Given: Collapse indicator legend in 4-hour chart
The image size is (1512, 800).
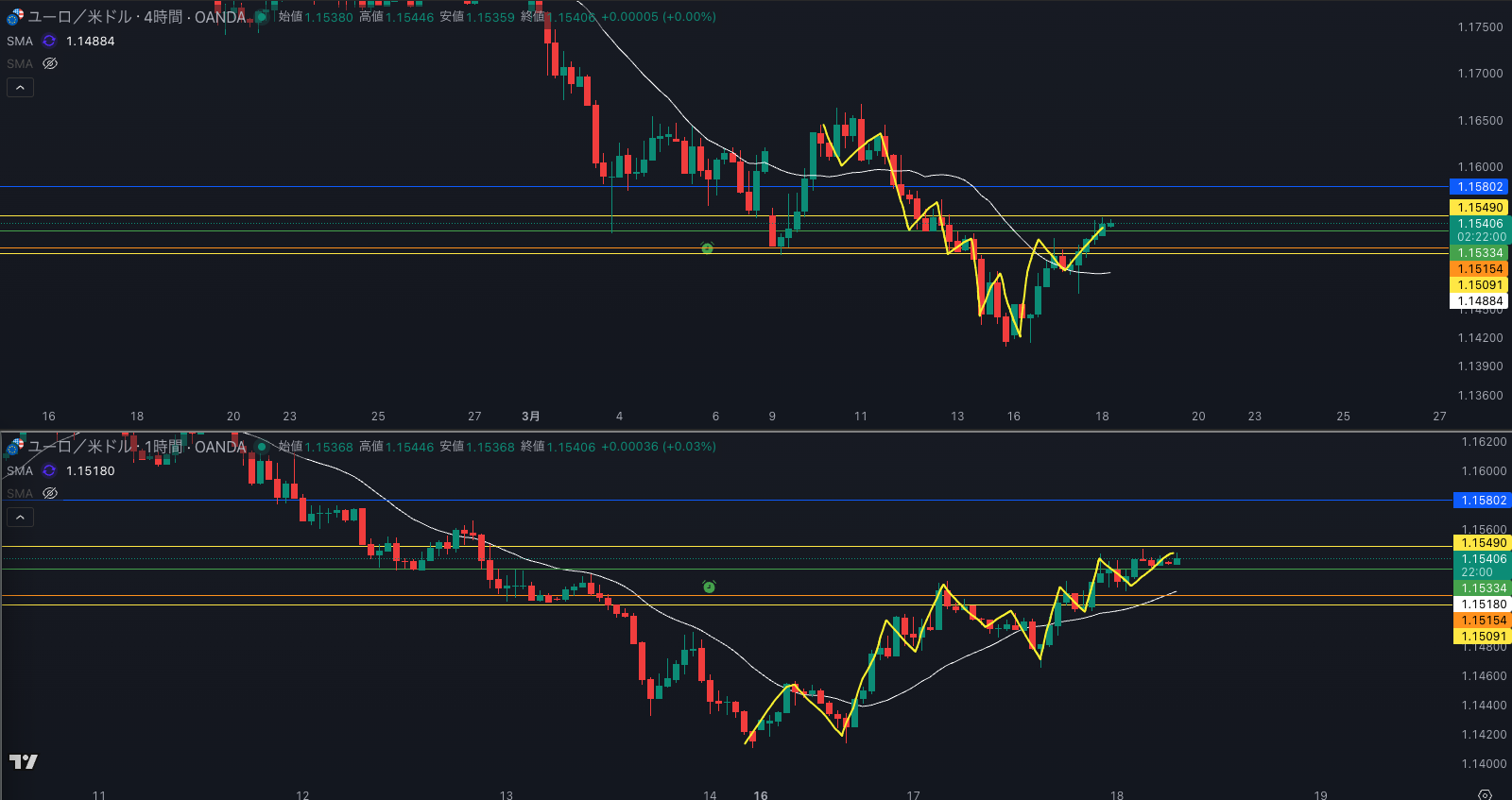Looking at the screenshot, I should (20, 87).
